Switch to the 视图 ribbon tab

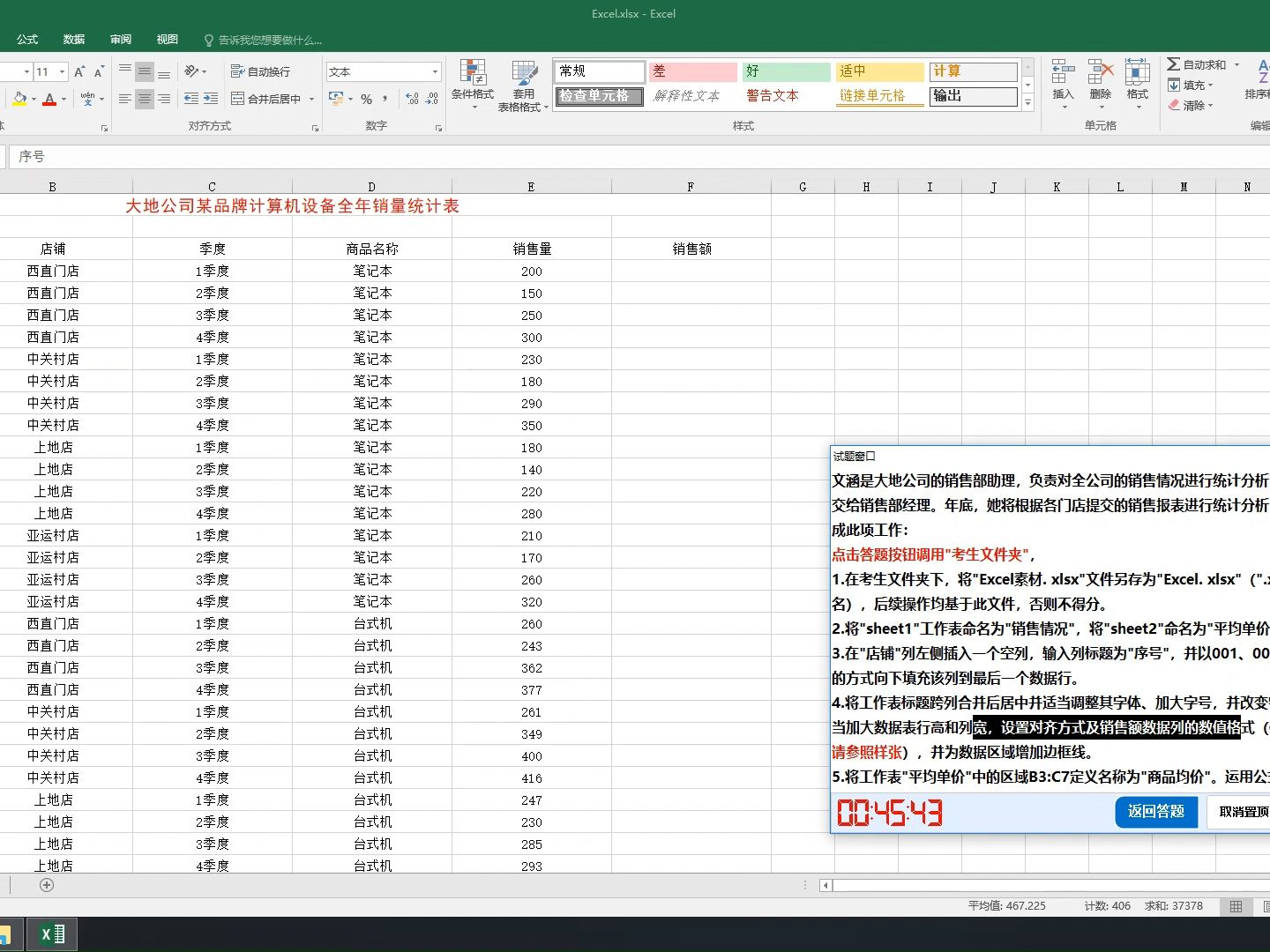[168, 40]
